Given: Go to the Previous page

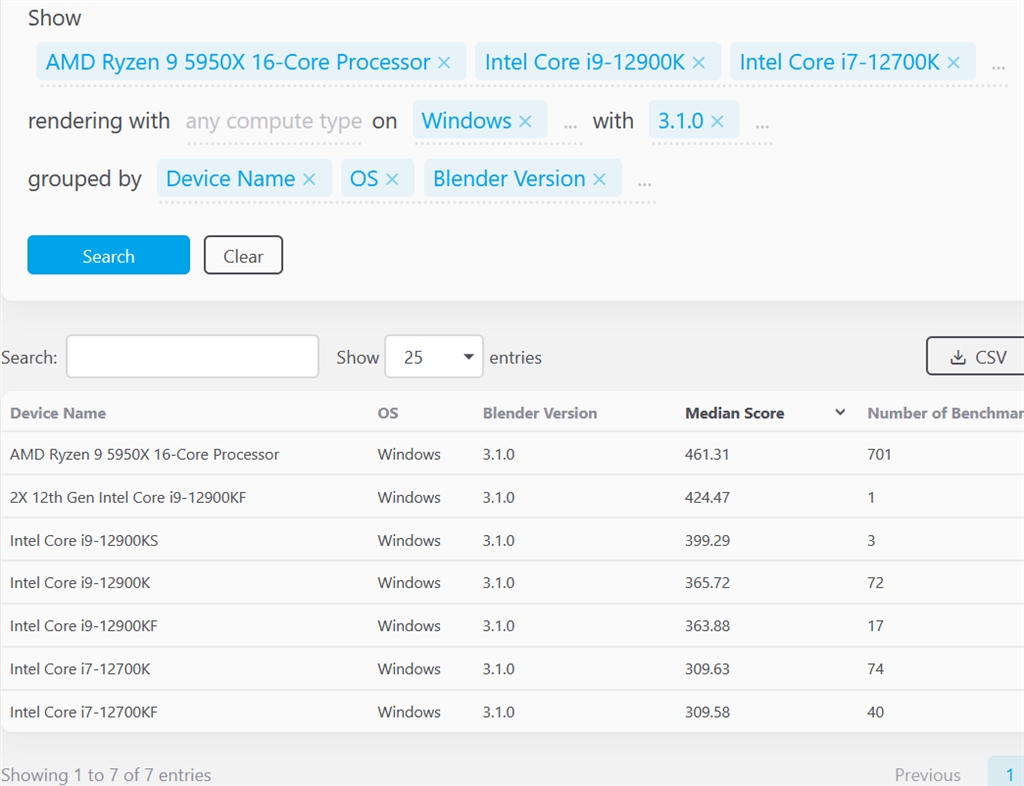Looking at the screenshot, I should (x=927, y=775).
